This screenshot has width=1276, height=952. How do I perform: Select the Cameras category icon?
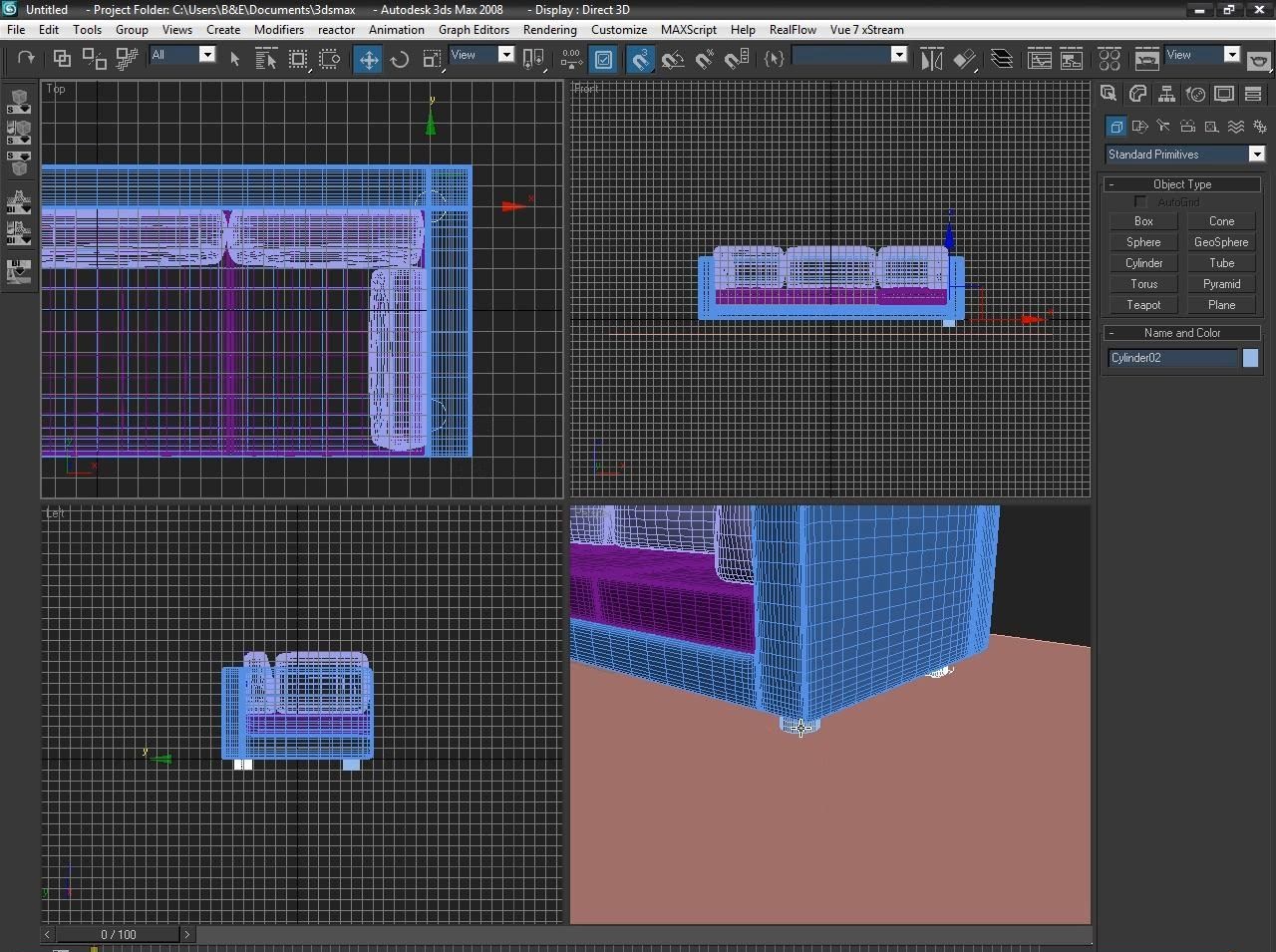point(1187,127)
